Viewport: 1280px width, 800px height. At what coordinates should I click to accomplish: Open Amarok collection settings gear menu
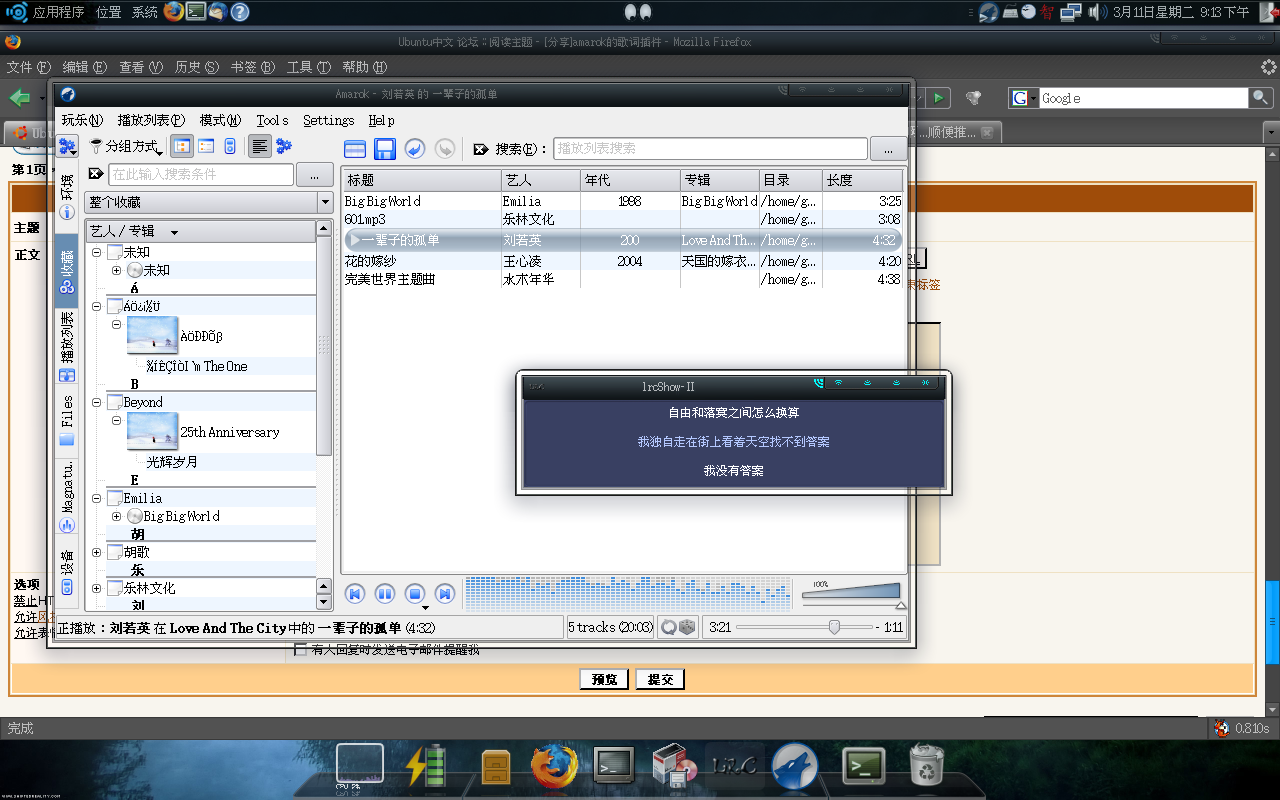point(67,147)
